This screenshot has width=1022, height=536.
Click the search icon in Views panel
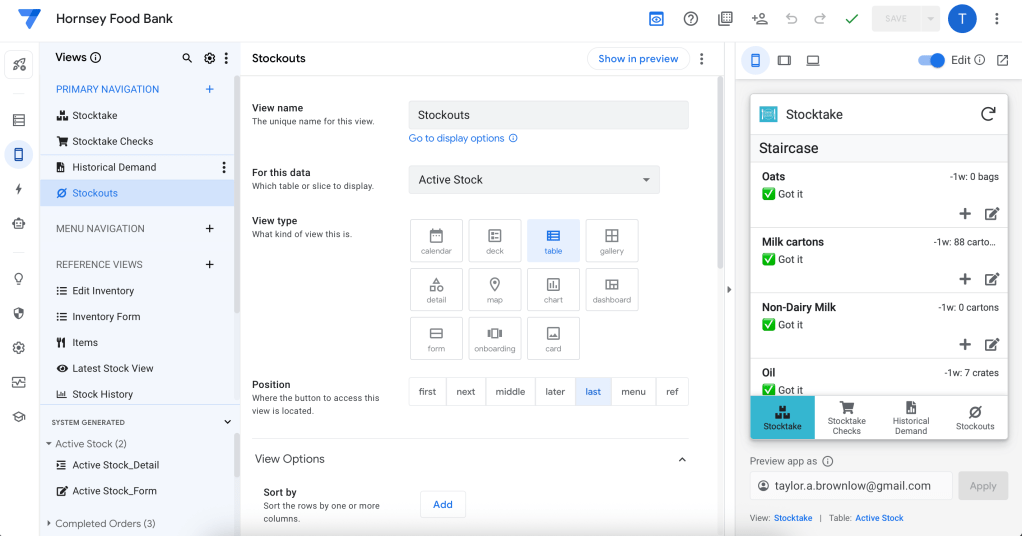tap(187, 58)
